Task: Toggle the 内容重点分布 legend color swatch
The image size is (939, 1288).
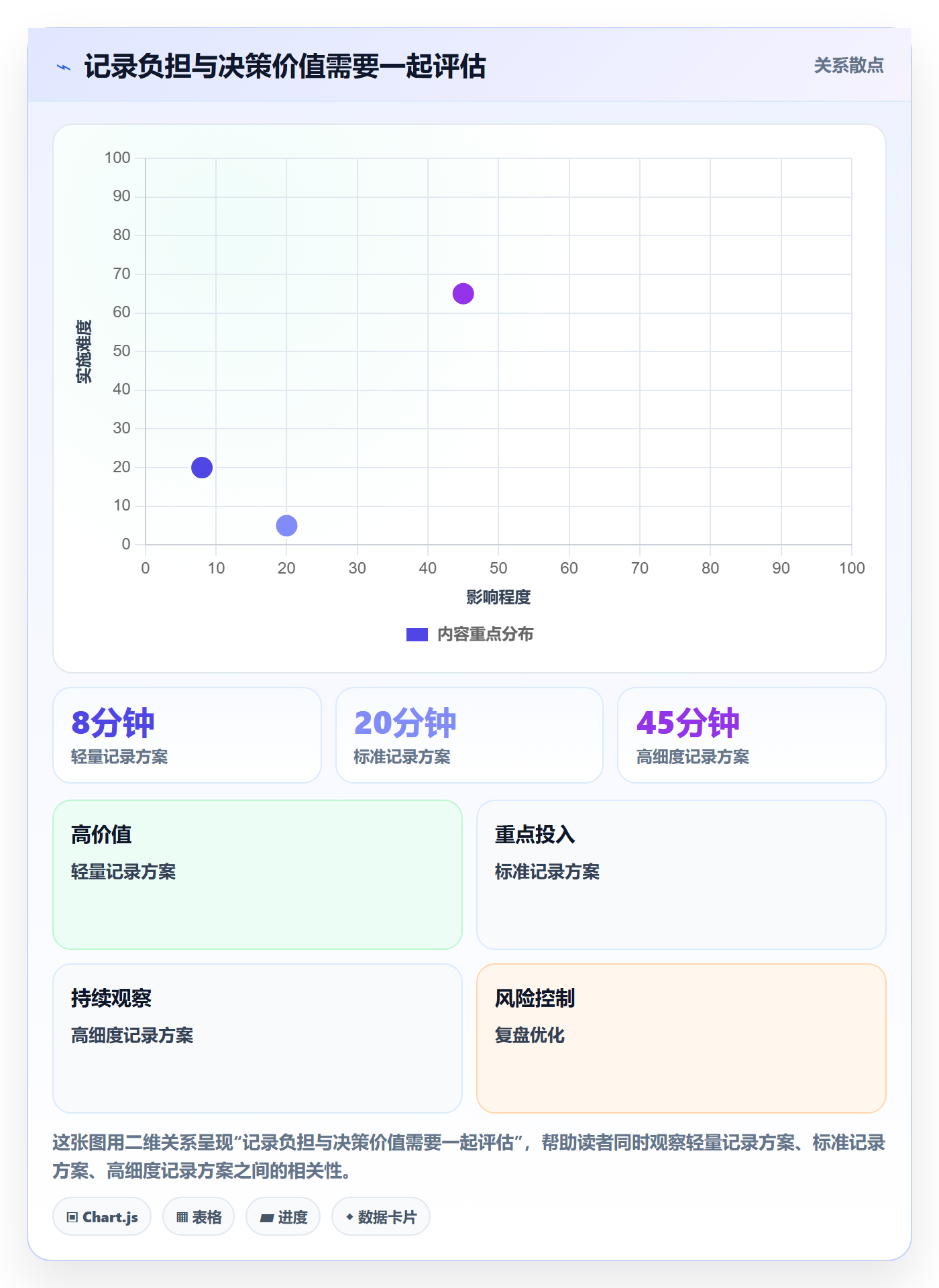Action: point(417,635)
